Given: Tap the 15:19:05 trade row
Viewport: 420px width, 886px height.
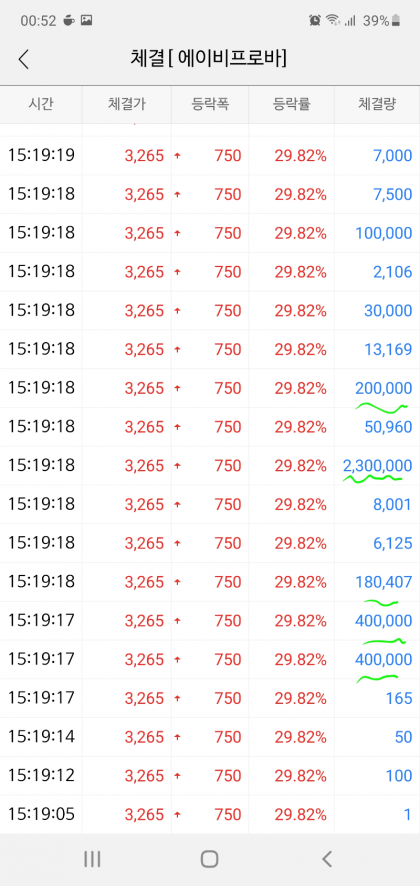Looking at the screenshot, I should [x=210, y=814].
